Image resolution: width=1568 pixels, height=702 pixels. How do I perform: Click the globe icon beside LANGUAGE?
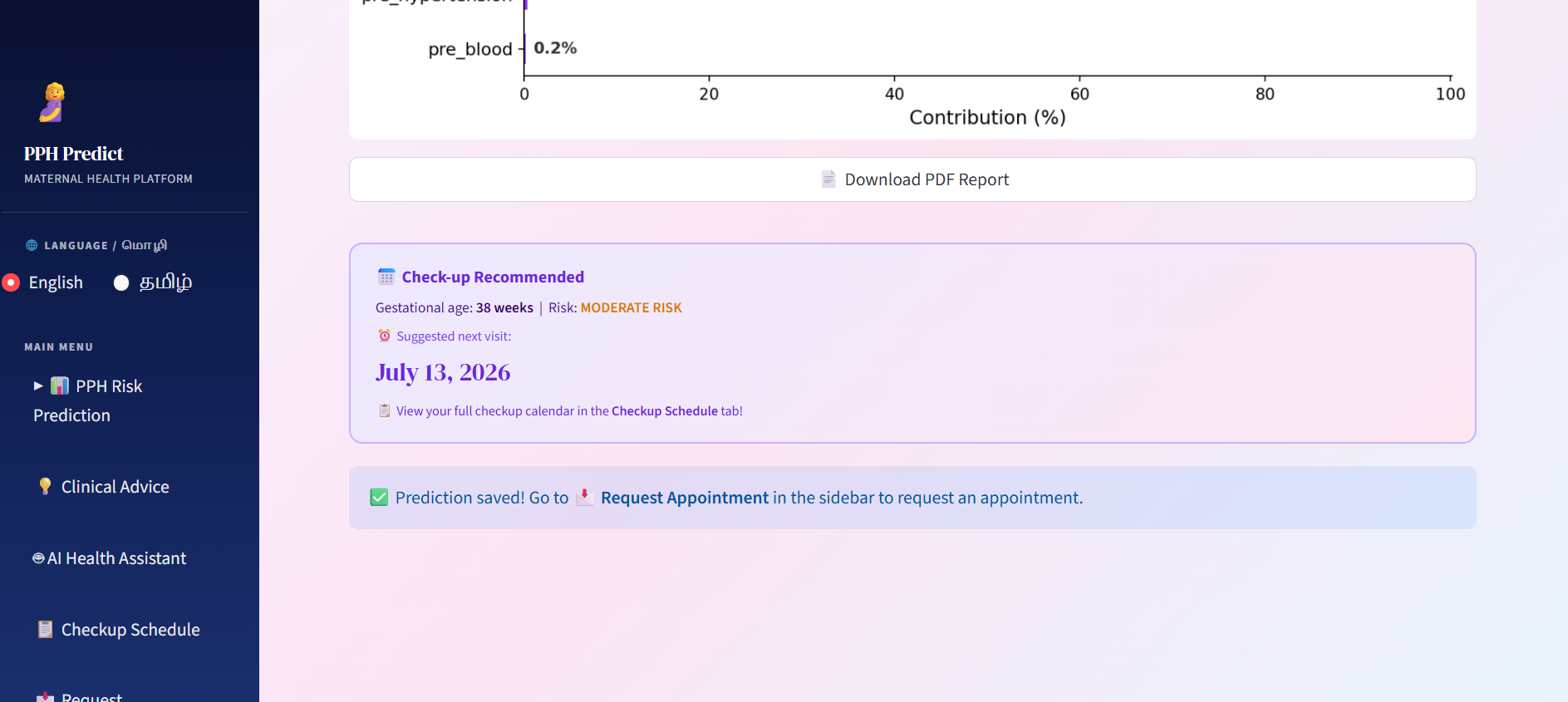point(32,245)
